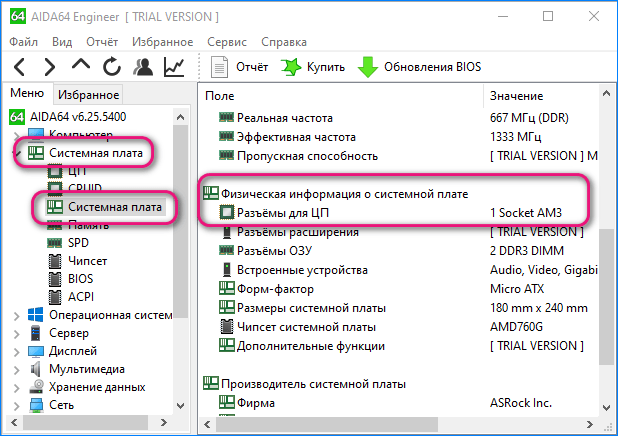The width and height of the screenshot is (618, 436).
Task: Expand the Сервер node
Action: 17,334
